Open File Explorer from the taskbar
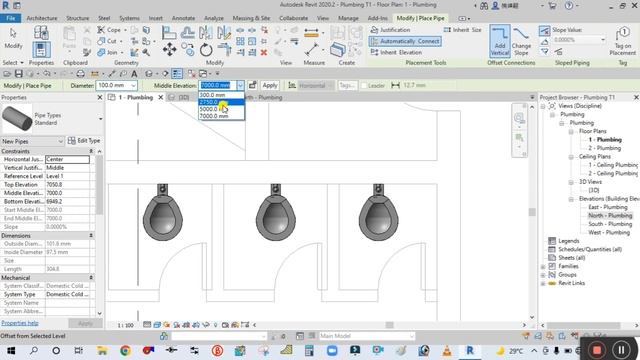640x360 pixels. [102, 350]
